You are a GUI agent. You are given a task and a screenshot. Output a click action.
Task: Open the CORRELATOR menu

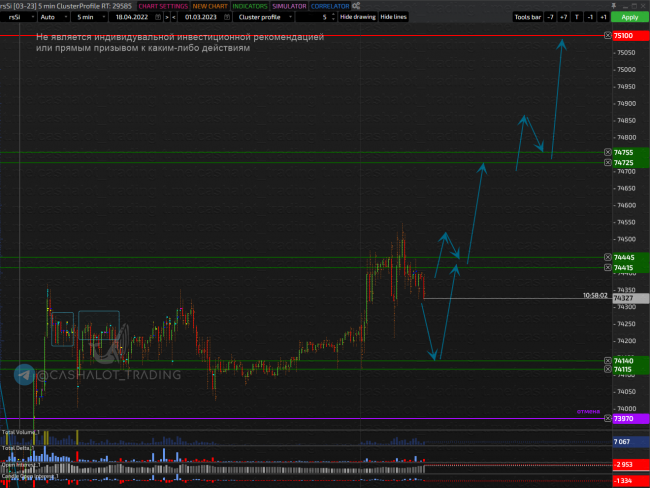pos(330,6)
